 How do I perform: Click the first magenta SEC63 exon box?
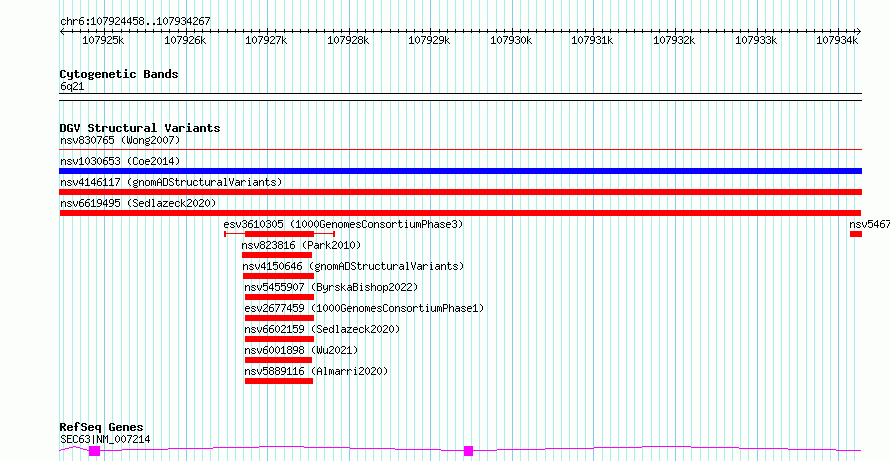[x=94, y=451]
